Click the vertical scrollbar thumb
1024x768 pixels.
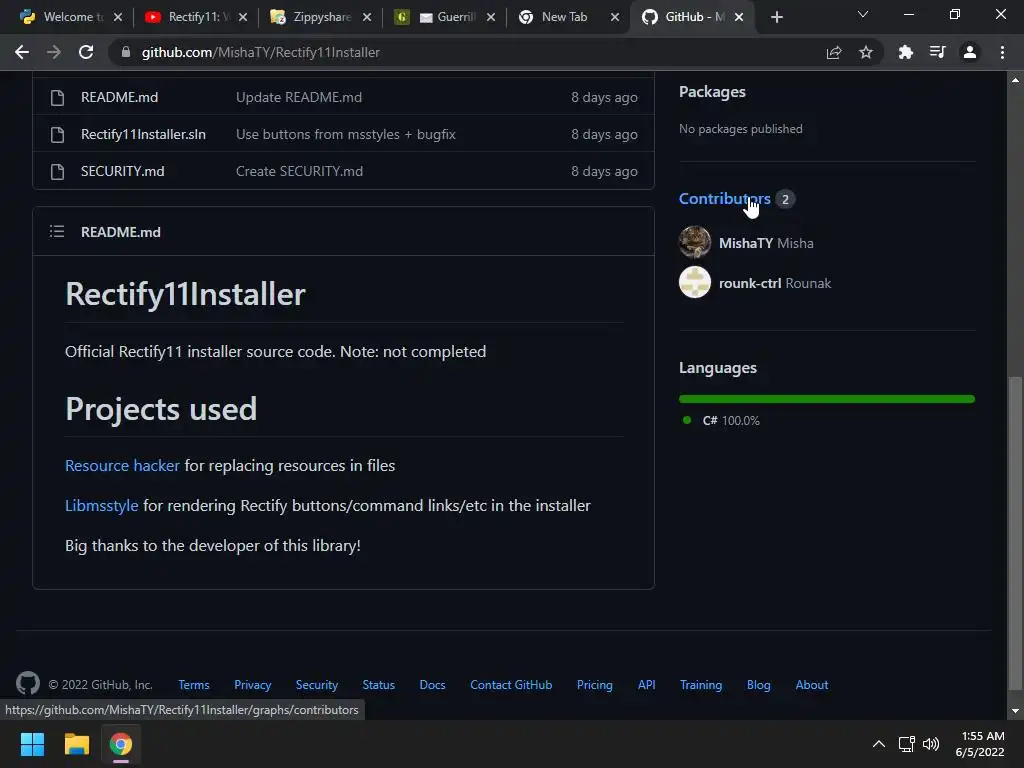1015,532
